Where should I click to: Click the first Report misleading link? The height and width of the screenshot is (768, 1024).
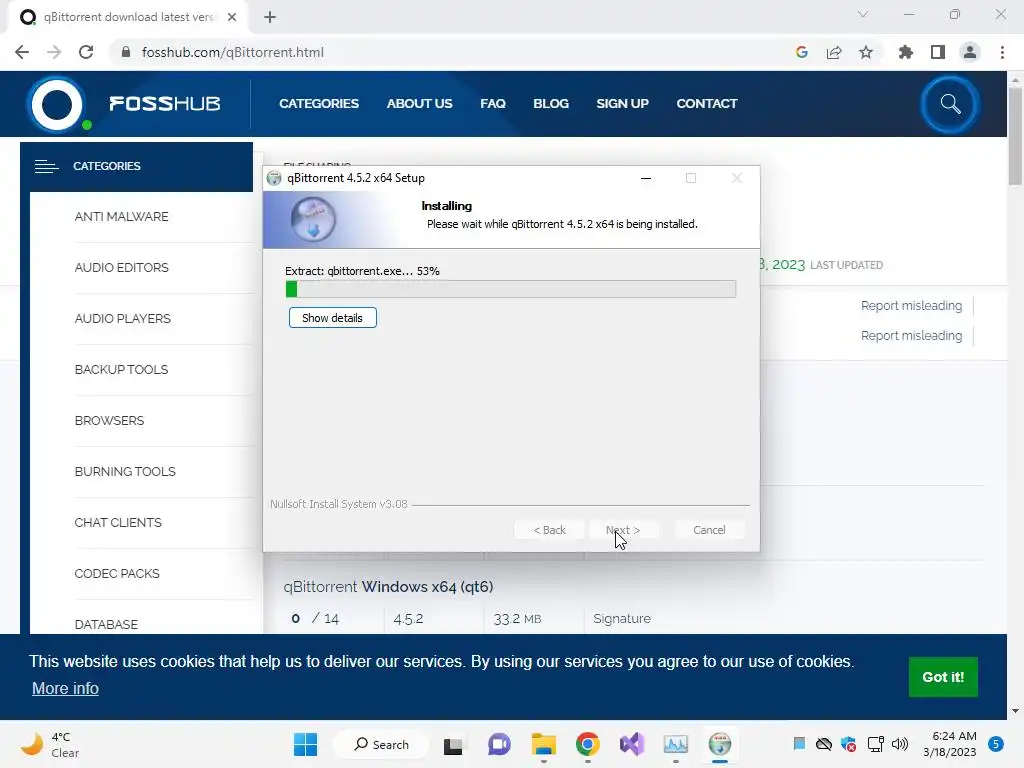[x=911, y=306]
